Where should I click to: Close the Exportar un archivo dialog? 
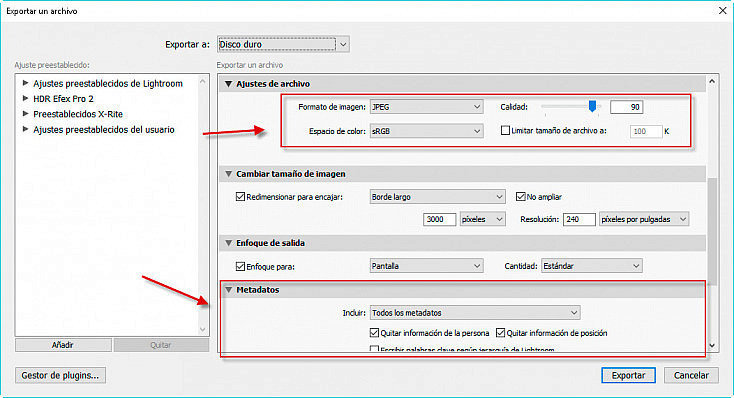coord(722,10)
